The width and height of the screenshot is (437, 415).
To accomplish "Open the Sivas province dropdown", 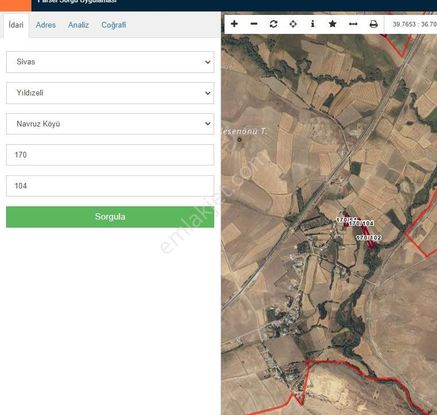I will click(x=110, y=62).
